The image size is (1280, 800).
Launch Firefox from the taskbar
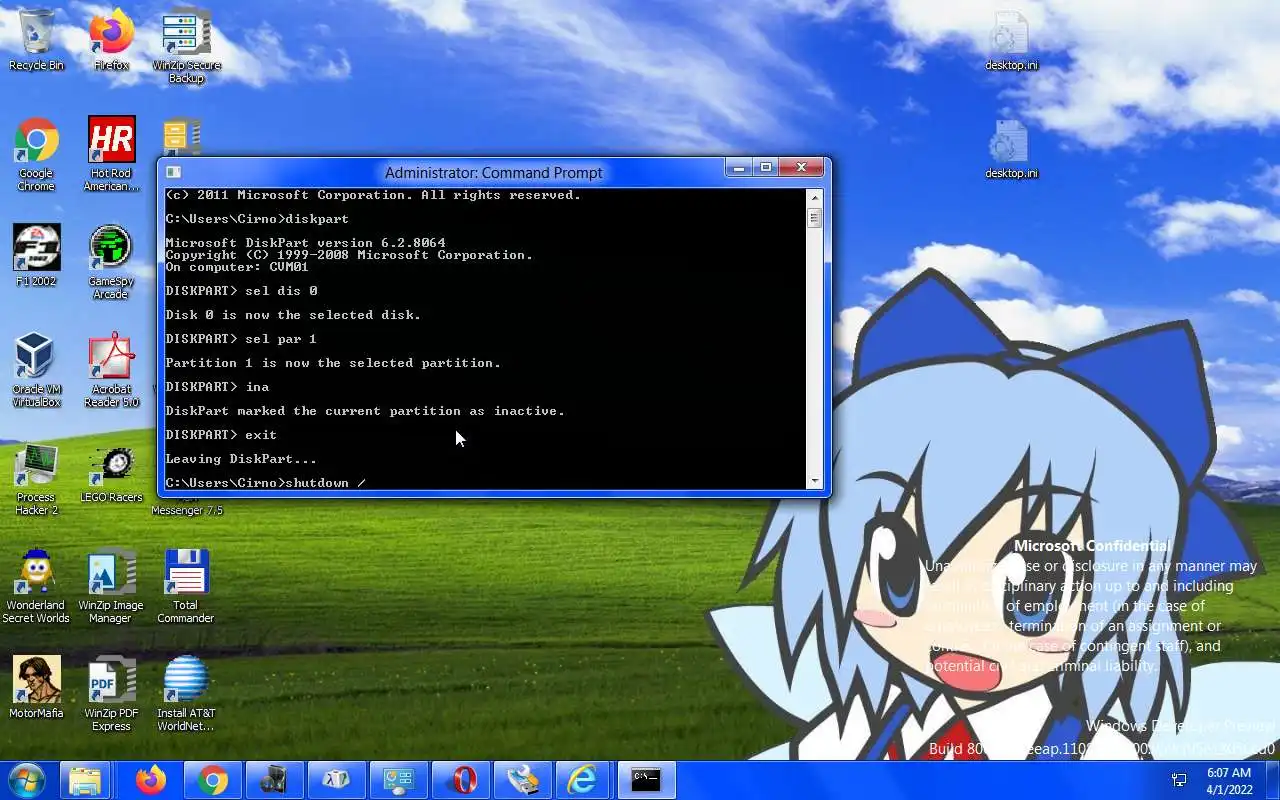click(150, 780)
